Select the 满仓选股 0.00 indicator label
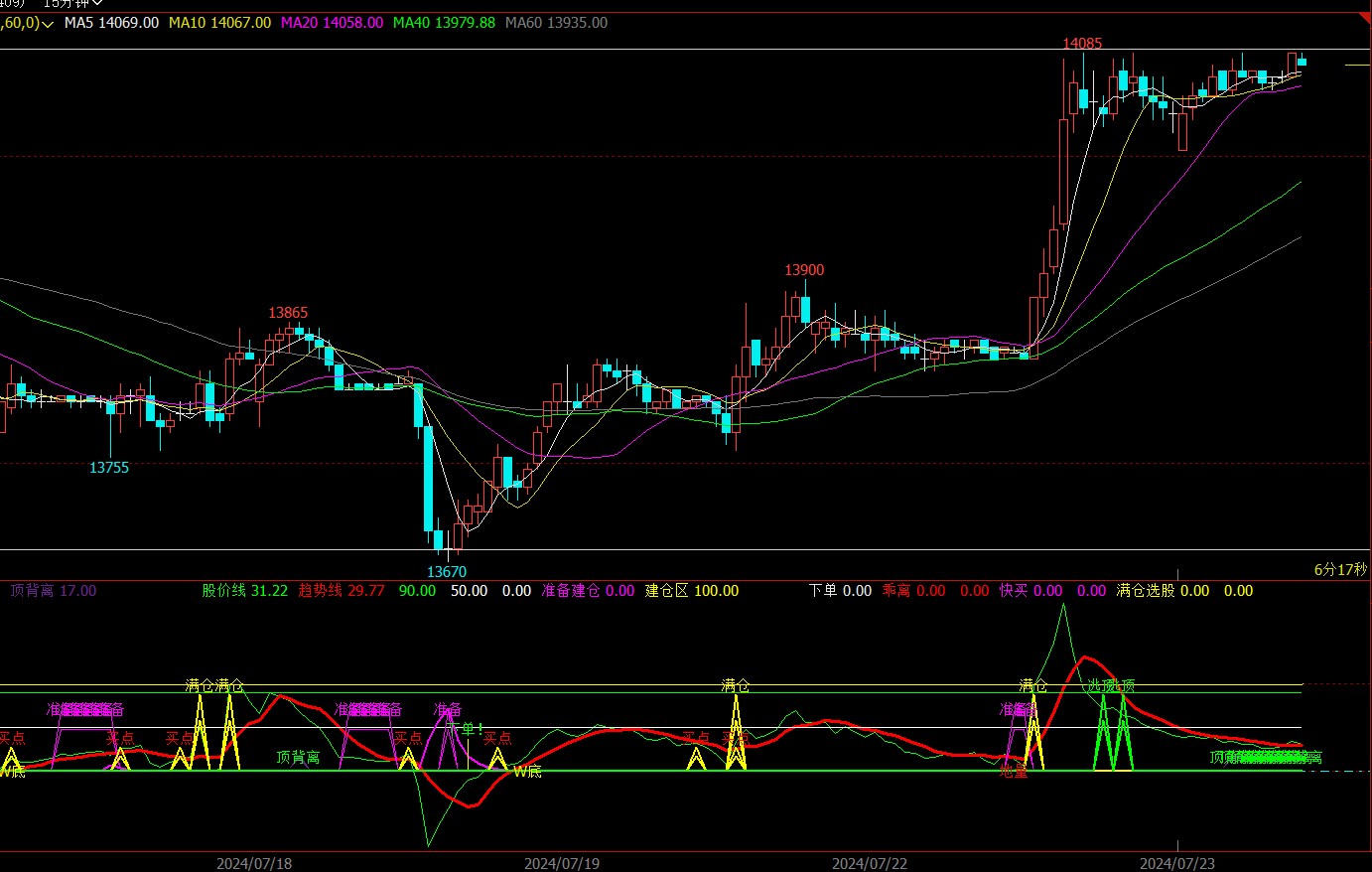 click(x=1163, y=591)
